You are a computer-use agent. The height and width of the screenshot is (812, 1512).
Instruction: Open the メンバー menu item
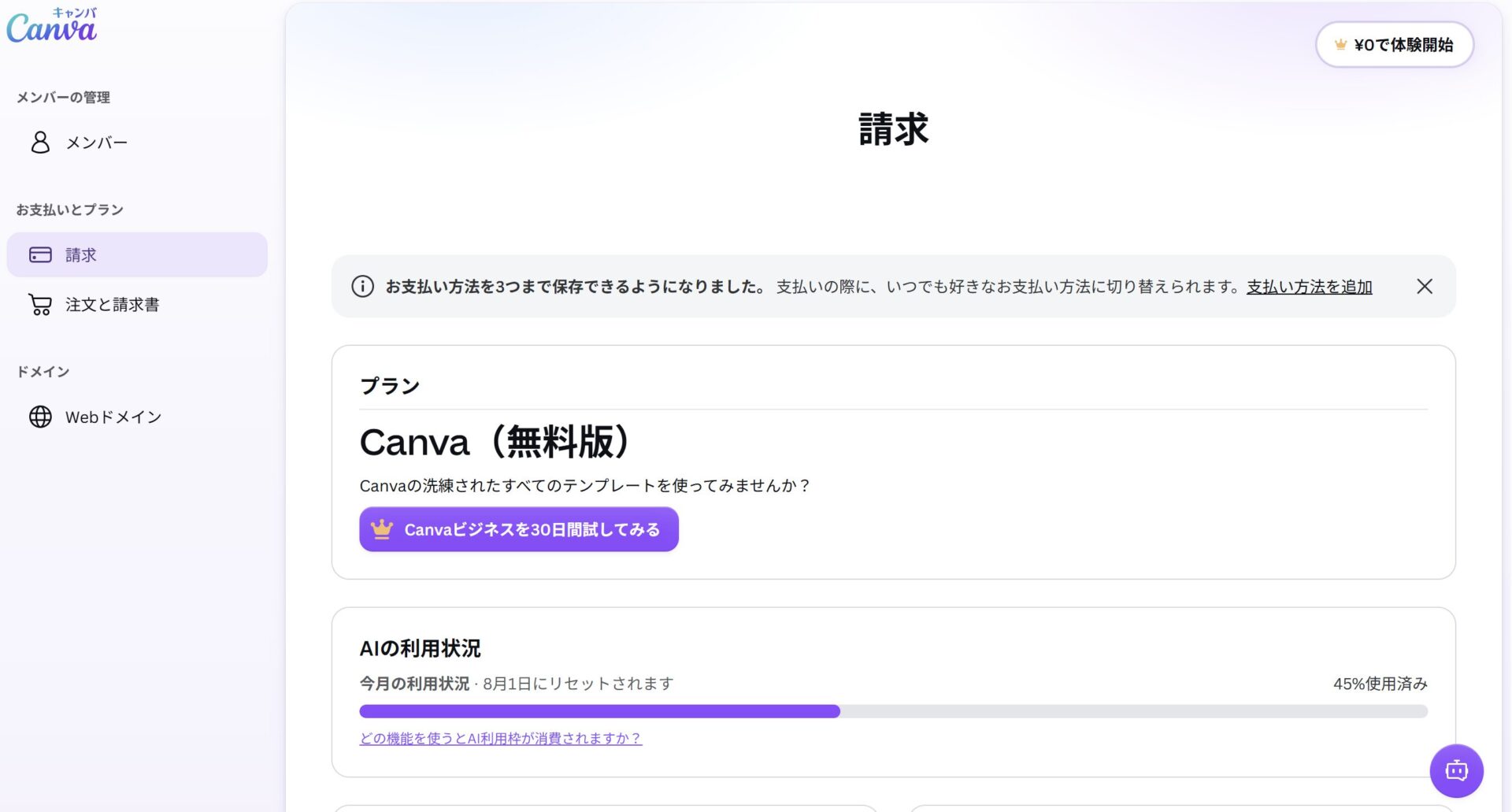pos(137,143)
